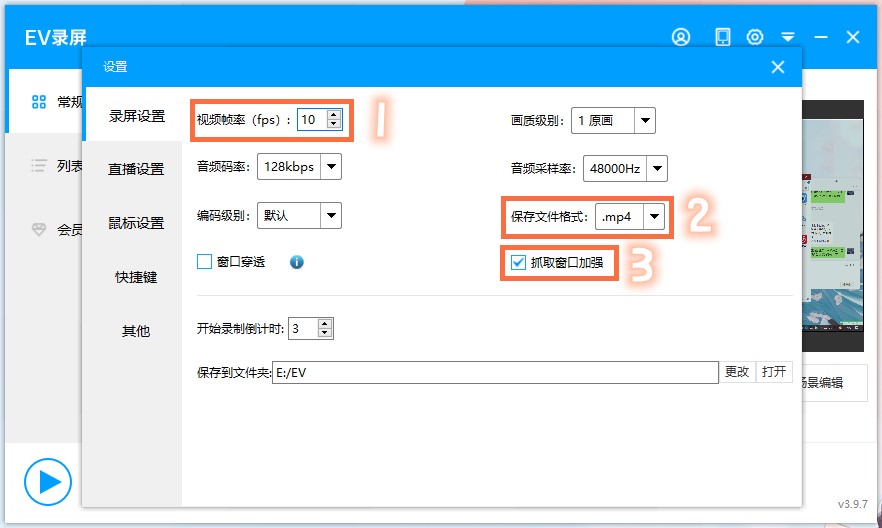Decrease 开始录制倒计时 with the down arrow

point(325,333)
